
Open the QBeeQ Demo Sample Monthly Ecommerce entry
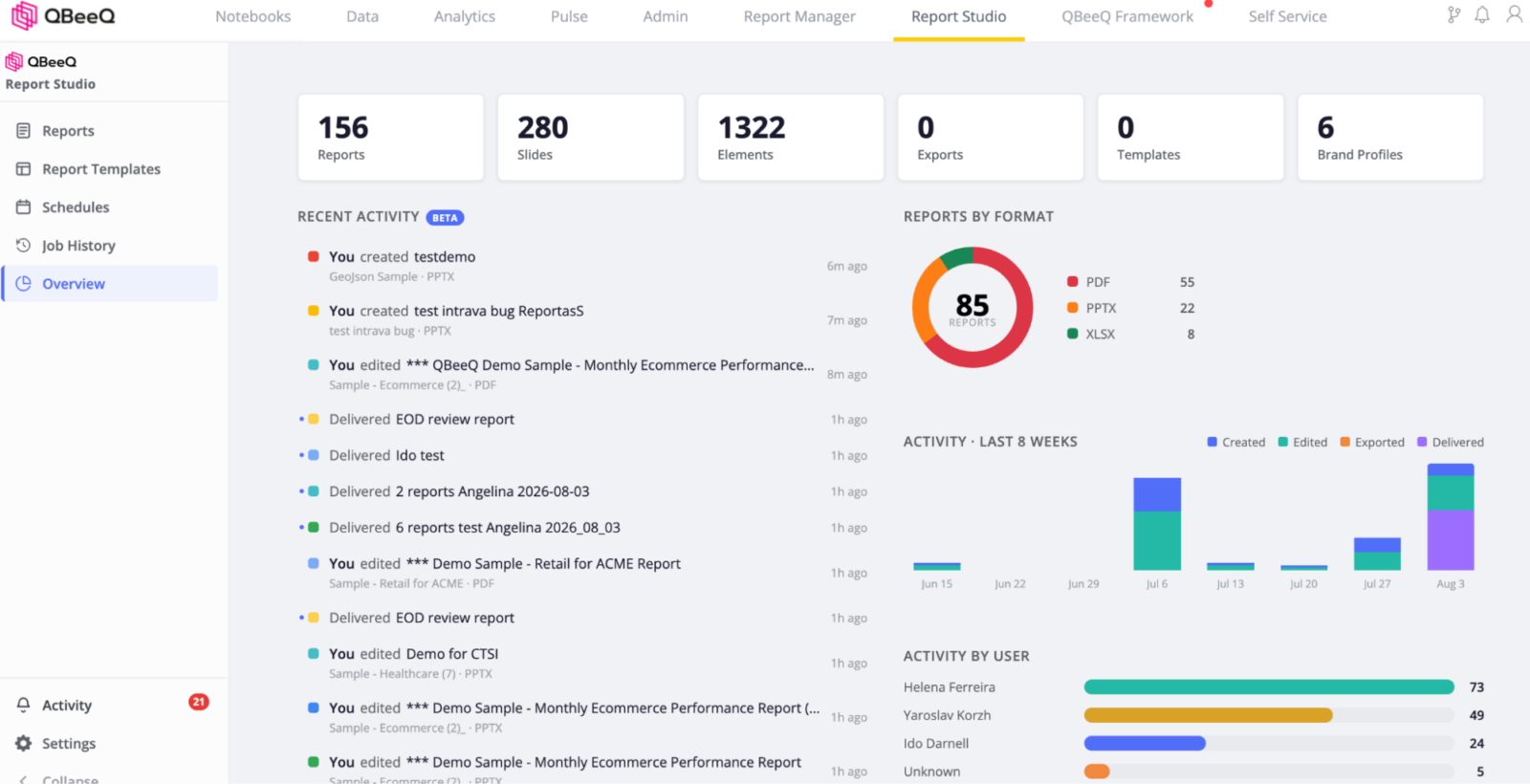(x=585, y=374)
